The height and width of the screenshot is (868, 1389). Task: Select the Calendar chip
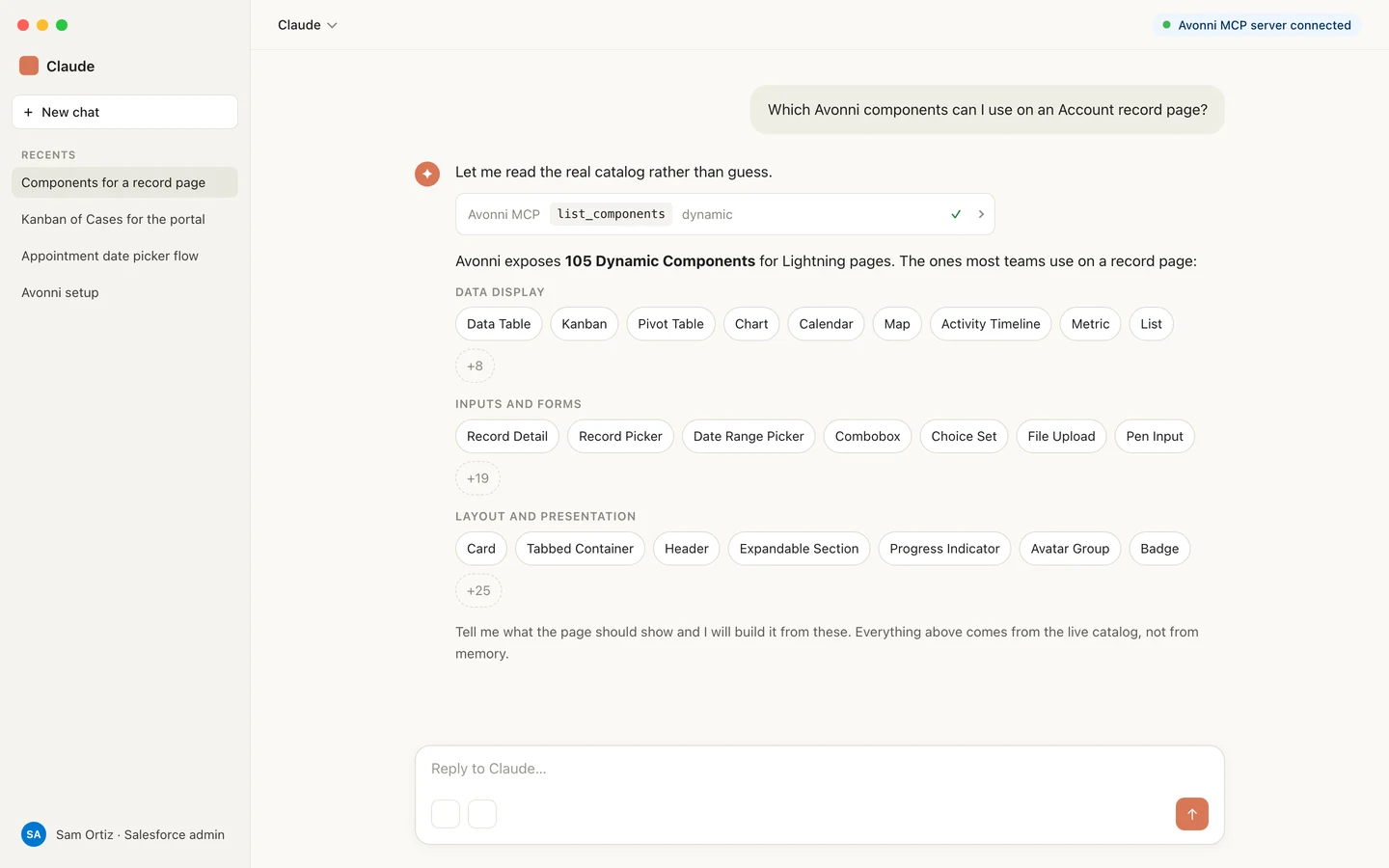click(x=826, y=324)
